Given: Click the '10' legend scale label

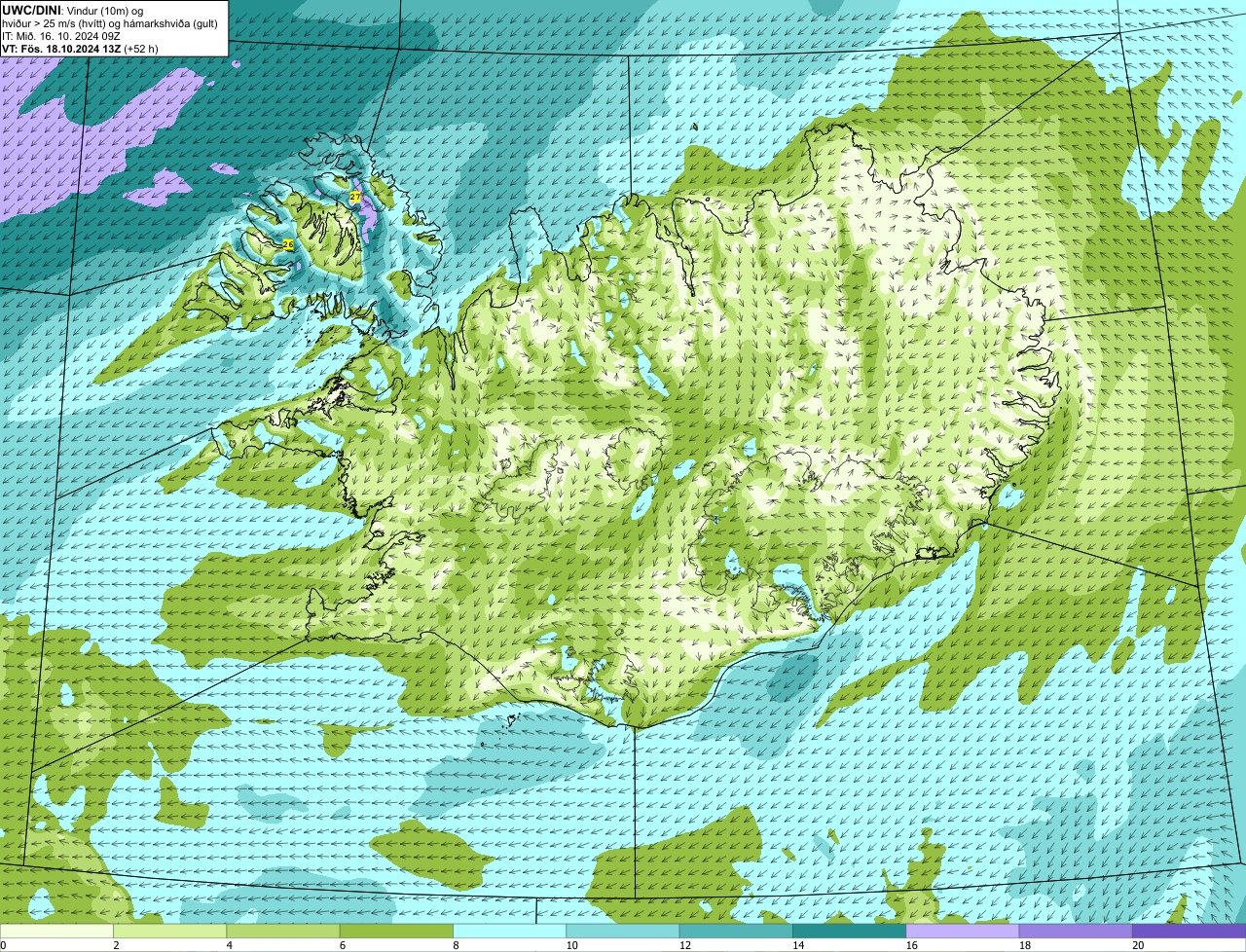Looking at the screenshot, I should point(571,945).
